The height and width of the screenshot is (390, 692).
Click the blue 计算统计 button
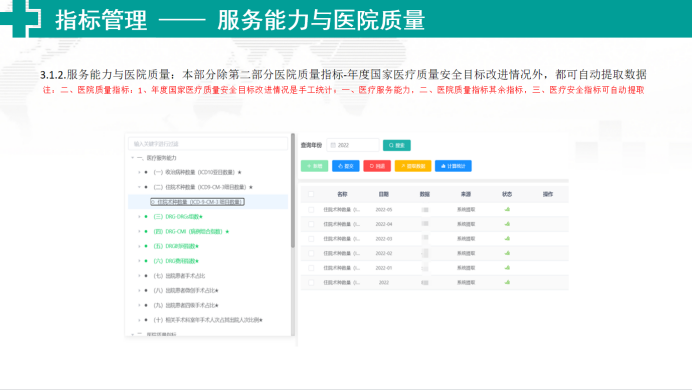click(x=453, y=166)
